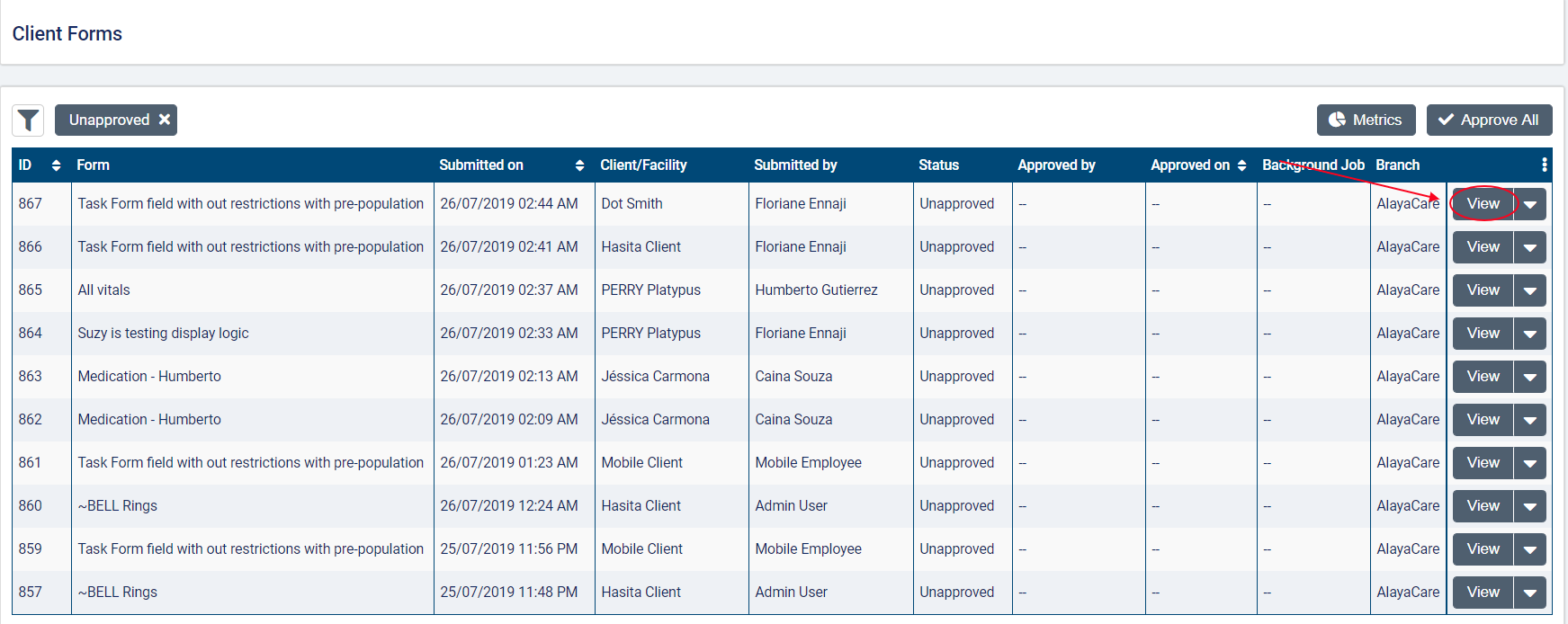Screen dimensions: 1568x624
Task: Click the Client/Facility column header
Action: [x=643, y=165]
